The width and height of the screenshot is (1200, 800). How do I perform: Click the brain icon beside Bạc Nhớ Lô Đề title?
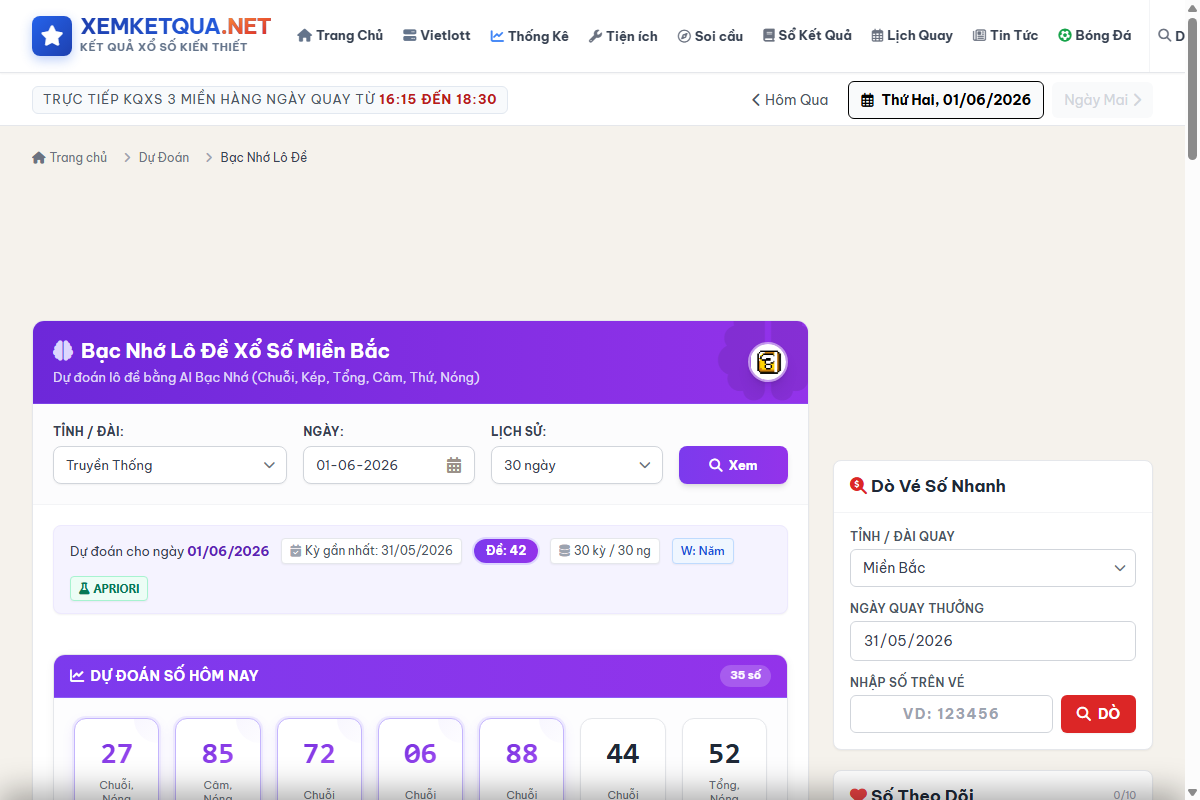click(x=63, y=351)
